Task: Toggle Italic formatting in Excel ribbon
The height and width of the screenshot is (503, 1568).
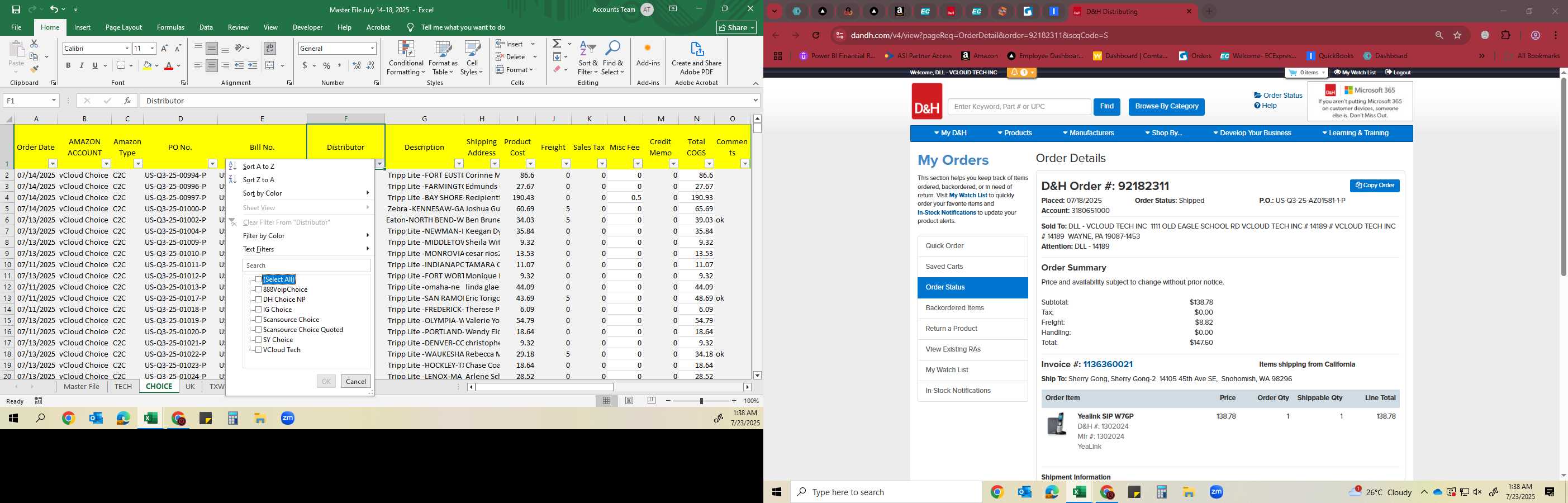Action: tap(82, 66)
